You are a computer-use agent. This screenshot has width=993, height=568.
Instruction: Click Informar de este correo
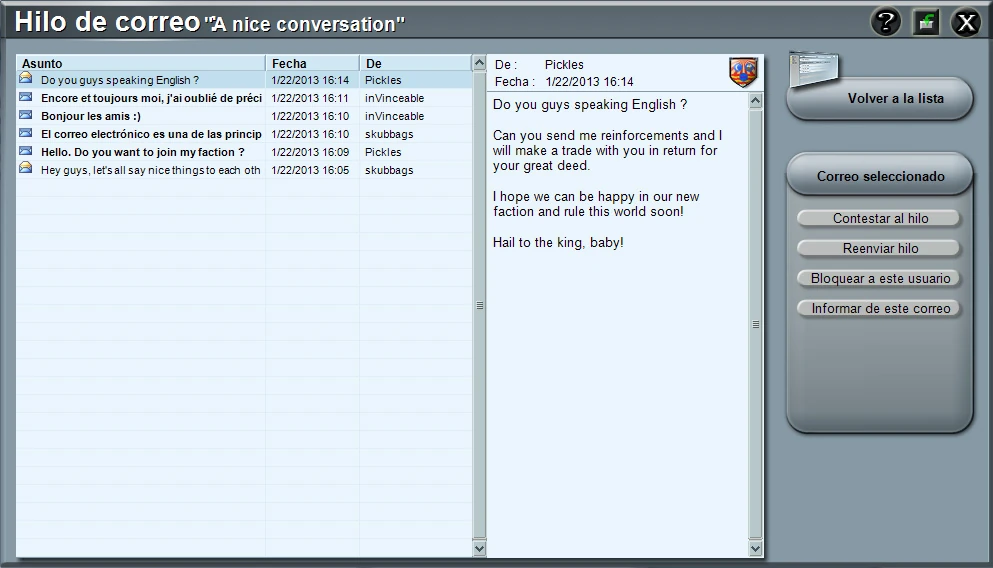(879, 308)
